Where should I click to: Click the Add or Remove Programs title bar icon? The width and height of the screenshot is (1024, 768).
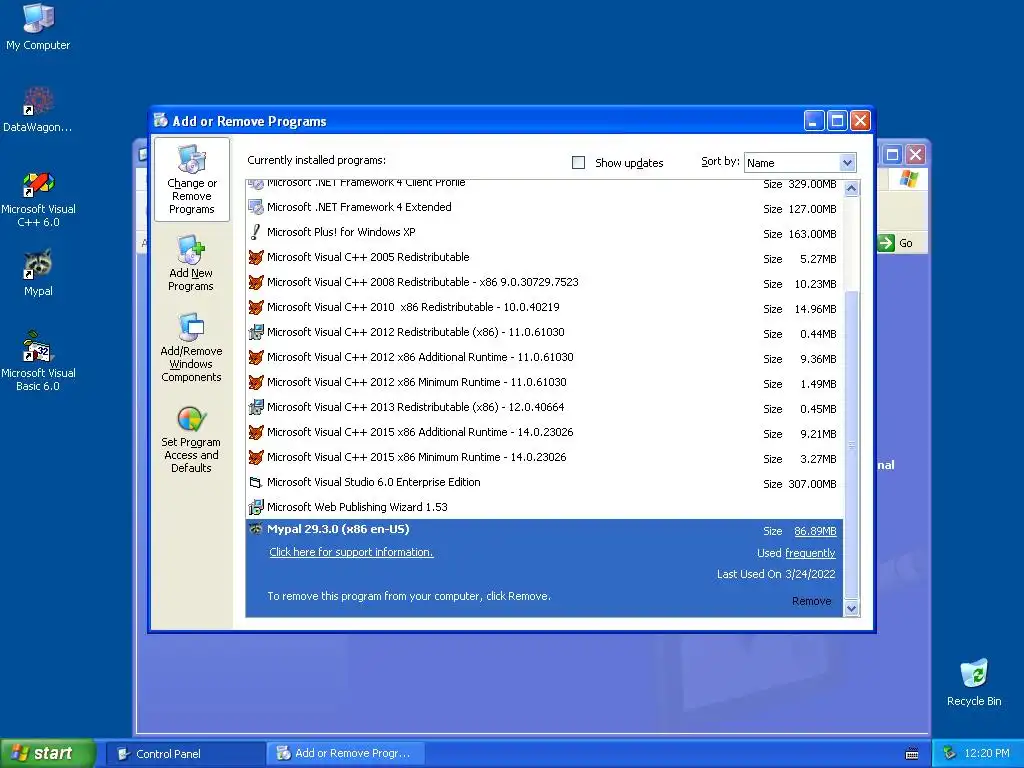point(161,120)
